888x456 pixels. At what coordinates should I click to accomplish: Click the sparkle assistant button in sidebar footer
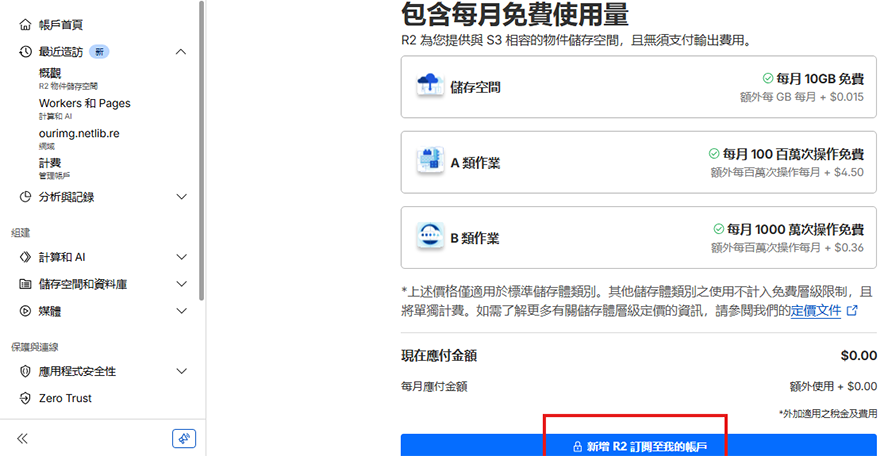pos(184,438)
